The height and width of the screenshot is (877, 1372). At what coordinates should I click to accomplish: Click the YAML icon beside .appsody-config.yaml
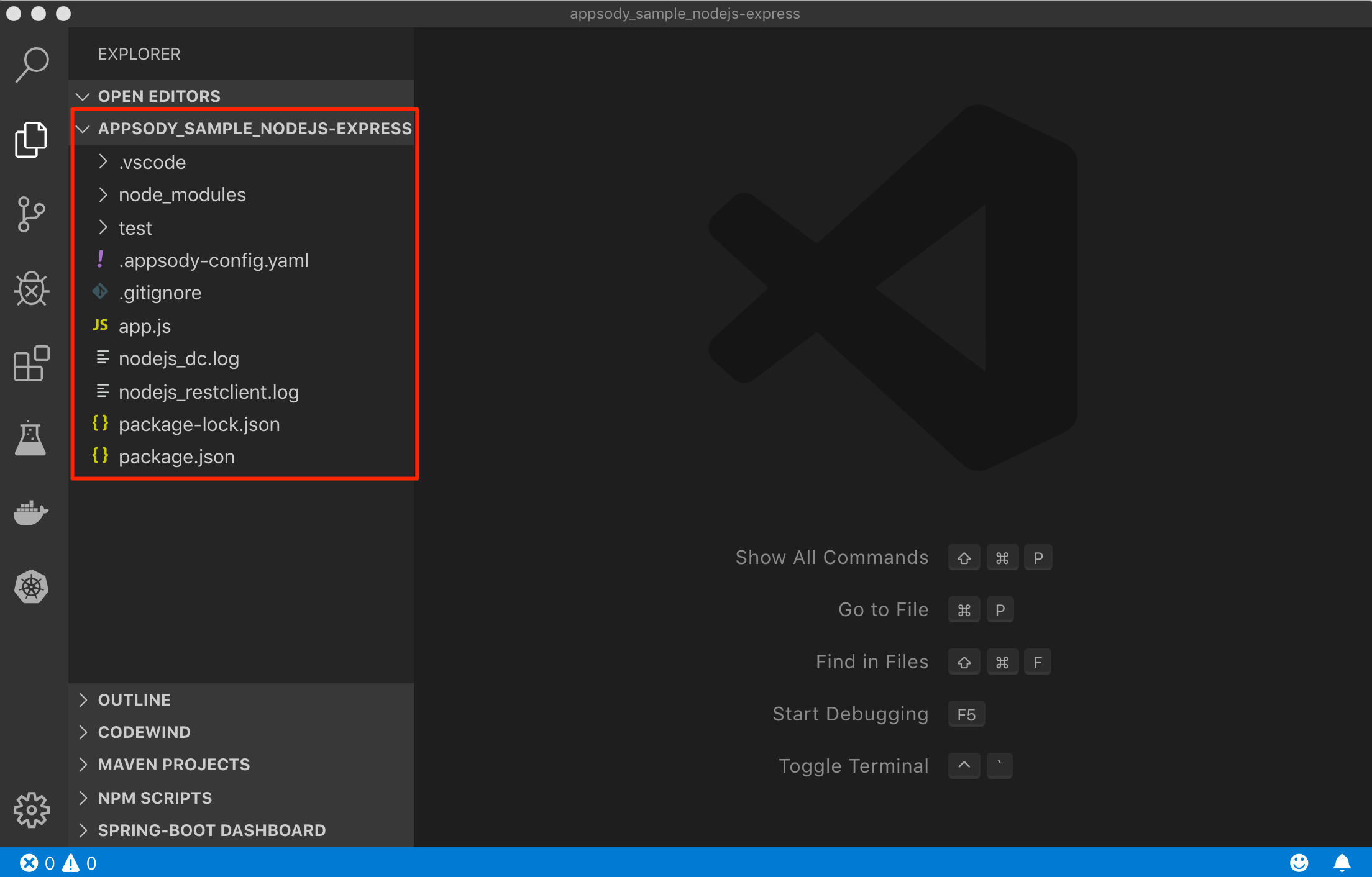(x=101, y=260)
